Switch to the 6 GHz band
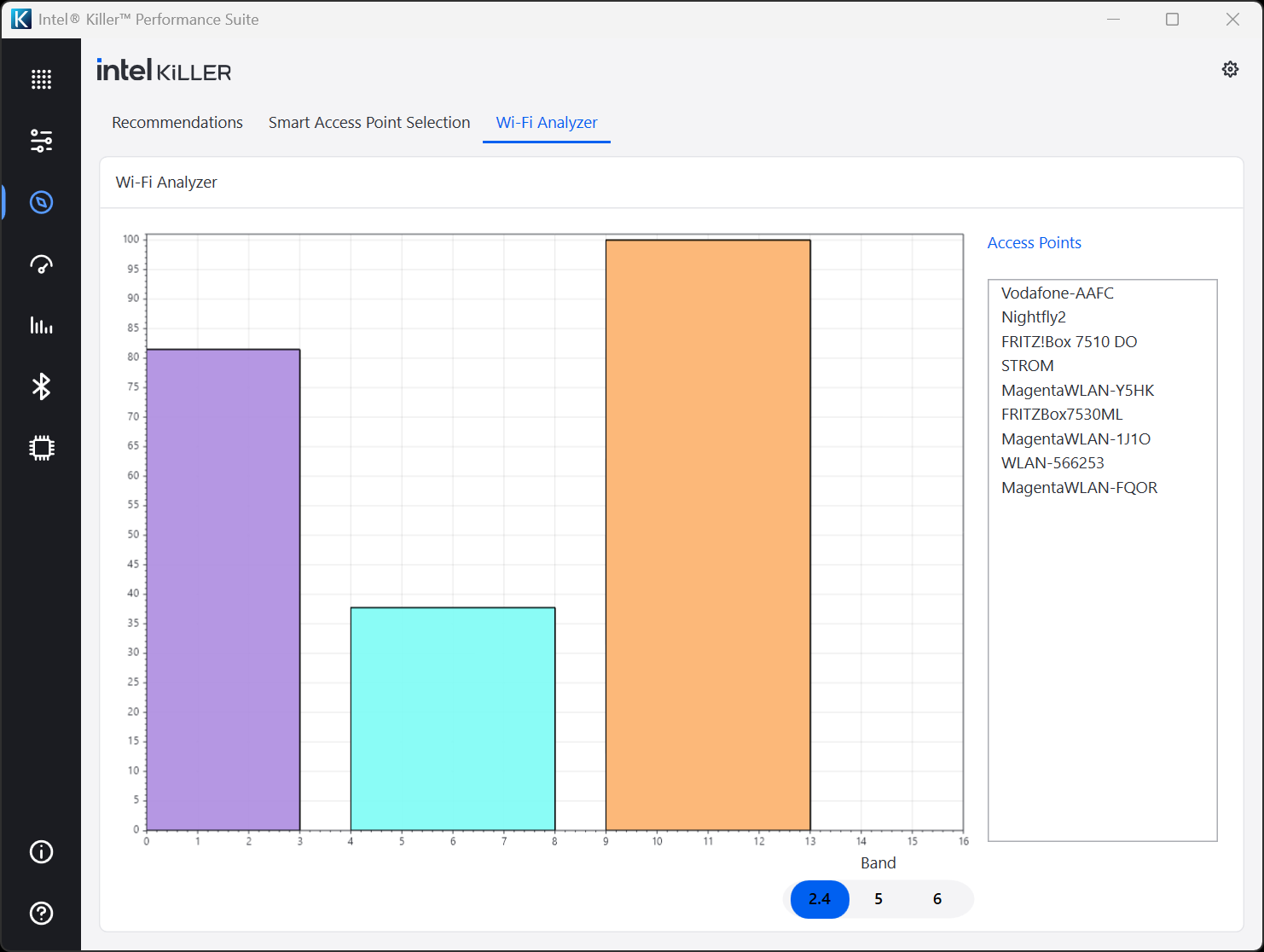The image size is (1264, 952). 937,899
